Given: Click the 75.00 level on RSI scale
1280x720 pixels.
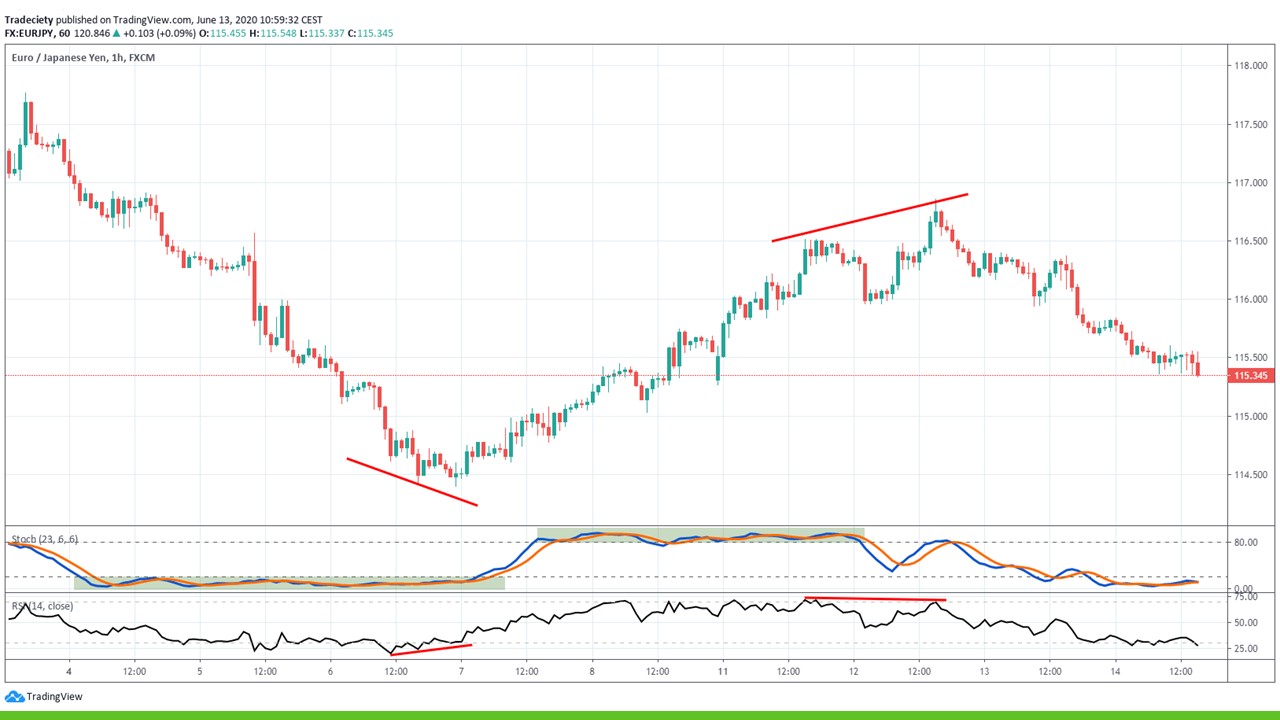Looking at the screenshot, I should [x=1246, y=597].
